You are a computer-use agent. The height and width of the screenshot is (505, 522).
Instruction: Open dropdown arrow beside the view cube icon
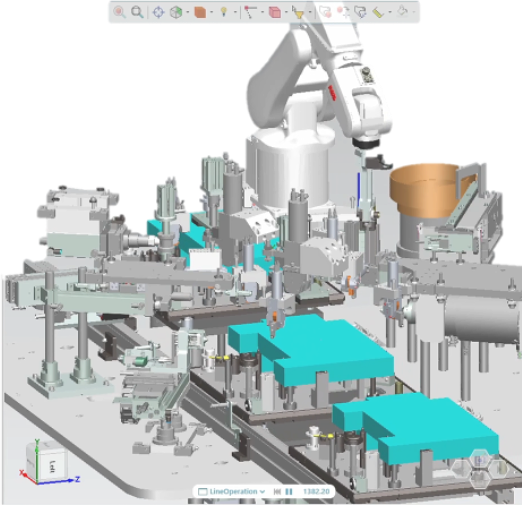pos(188,13)
